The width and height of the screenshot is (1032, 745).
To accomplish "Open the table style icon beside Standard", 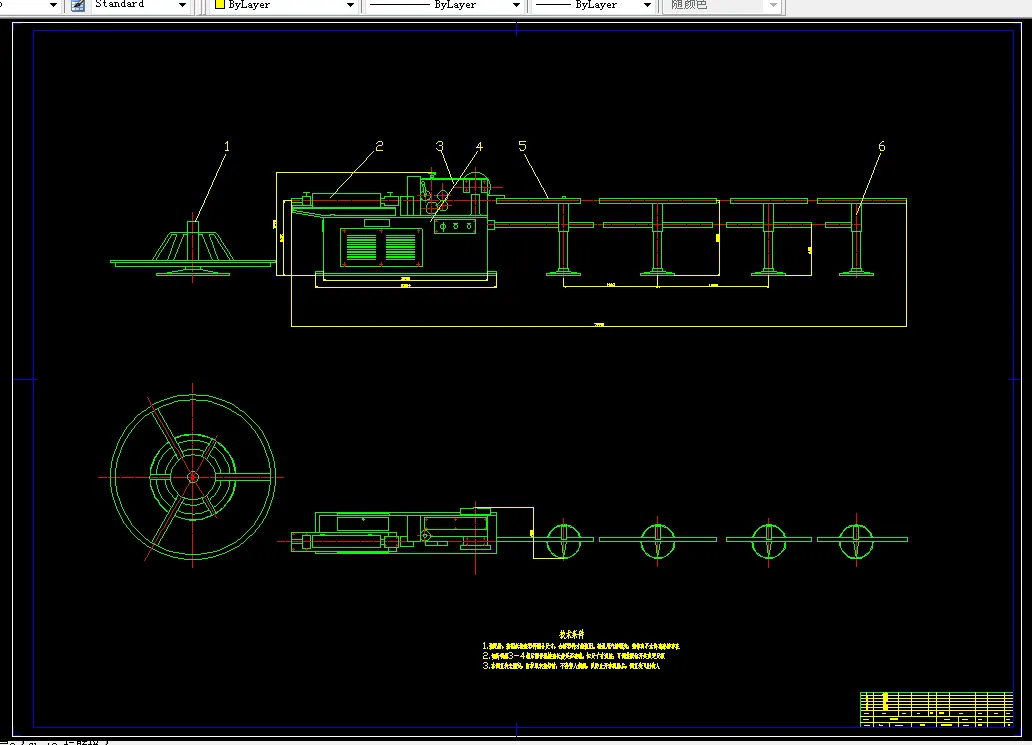I will pos(78,5).
